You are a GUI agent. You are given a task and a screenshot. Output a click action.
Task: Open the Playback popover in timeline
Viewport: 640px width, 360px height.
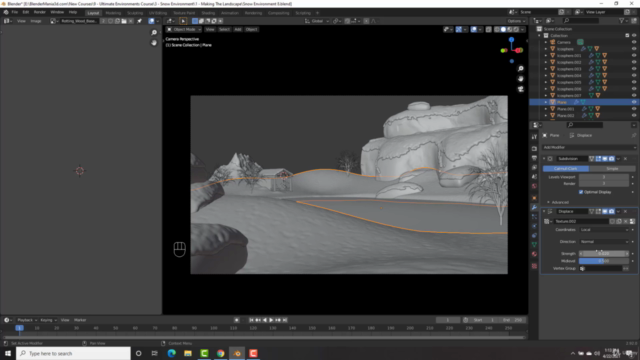coord(27,320)
